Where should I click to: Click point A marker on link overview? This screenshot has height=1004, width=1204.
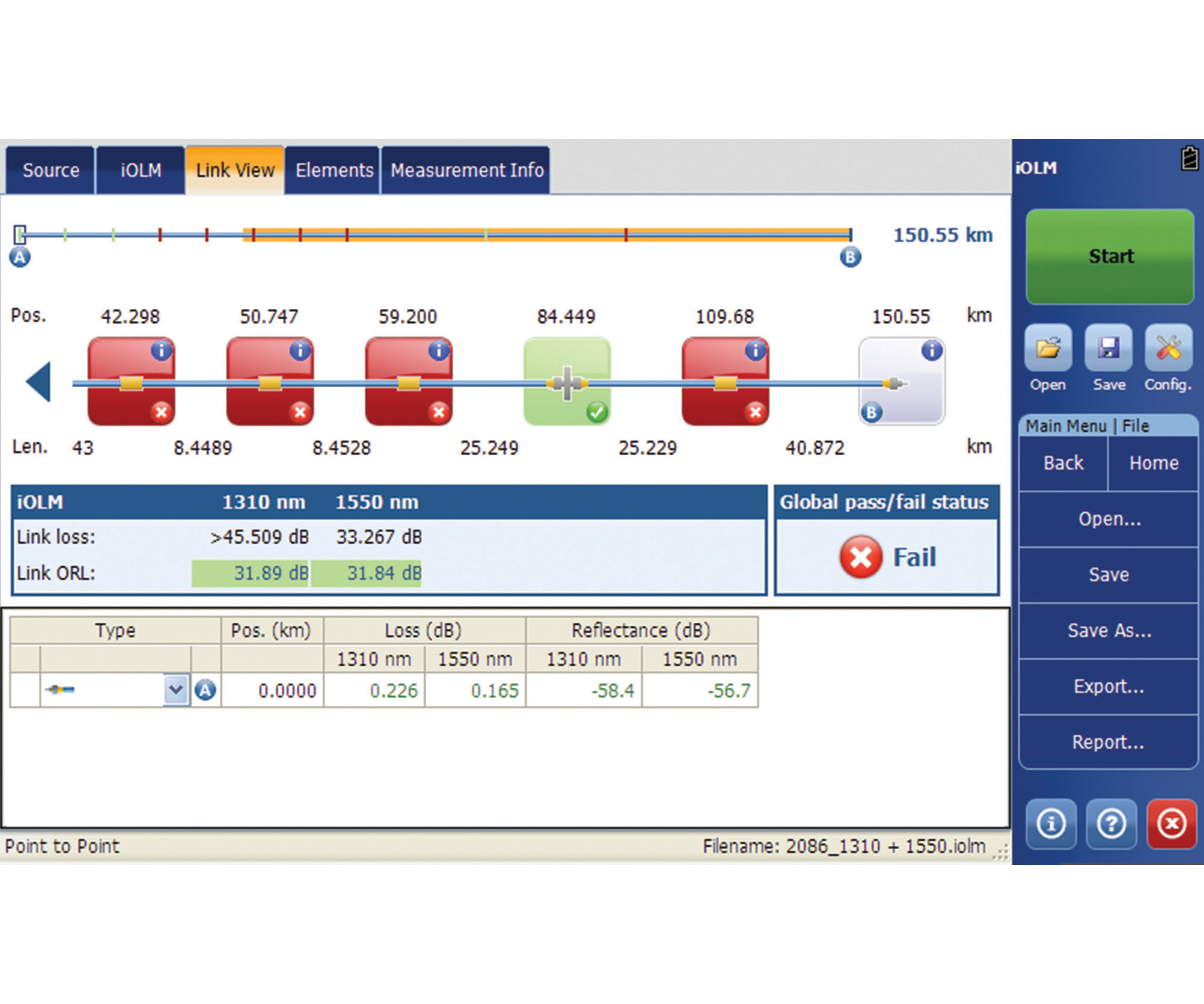[x=20, y=257]
